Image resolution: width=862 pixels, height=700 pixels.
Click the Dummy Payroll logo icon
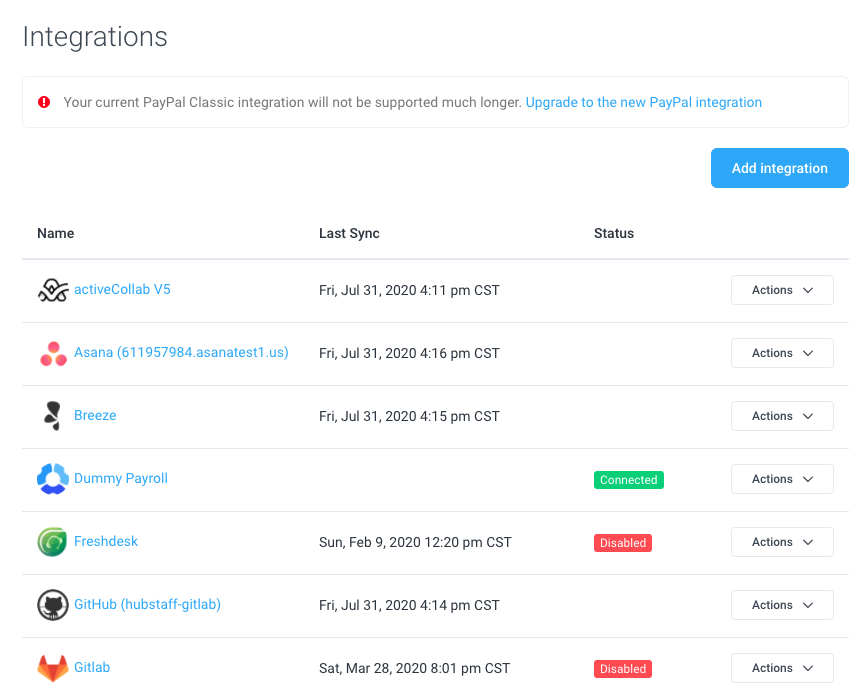53,479
